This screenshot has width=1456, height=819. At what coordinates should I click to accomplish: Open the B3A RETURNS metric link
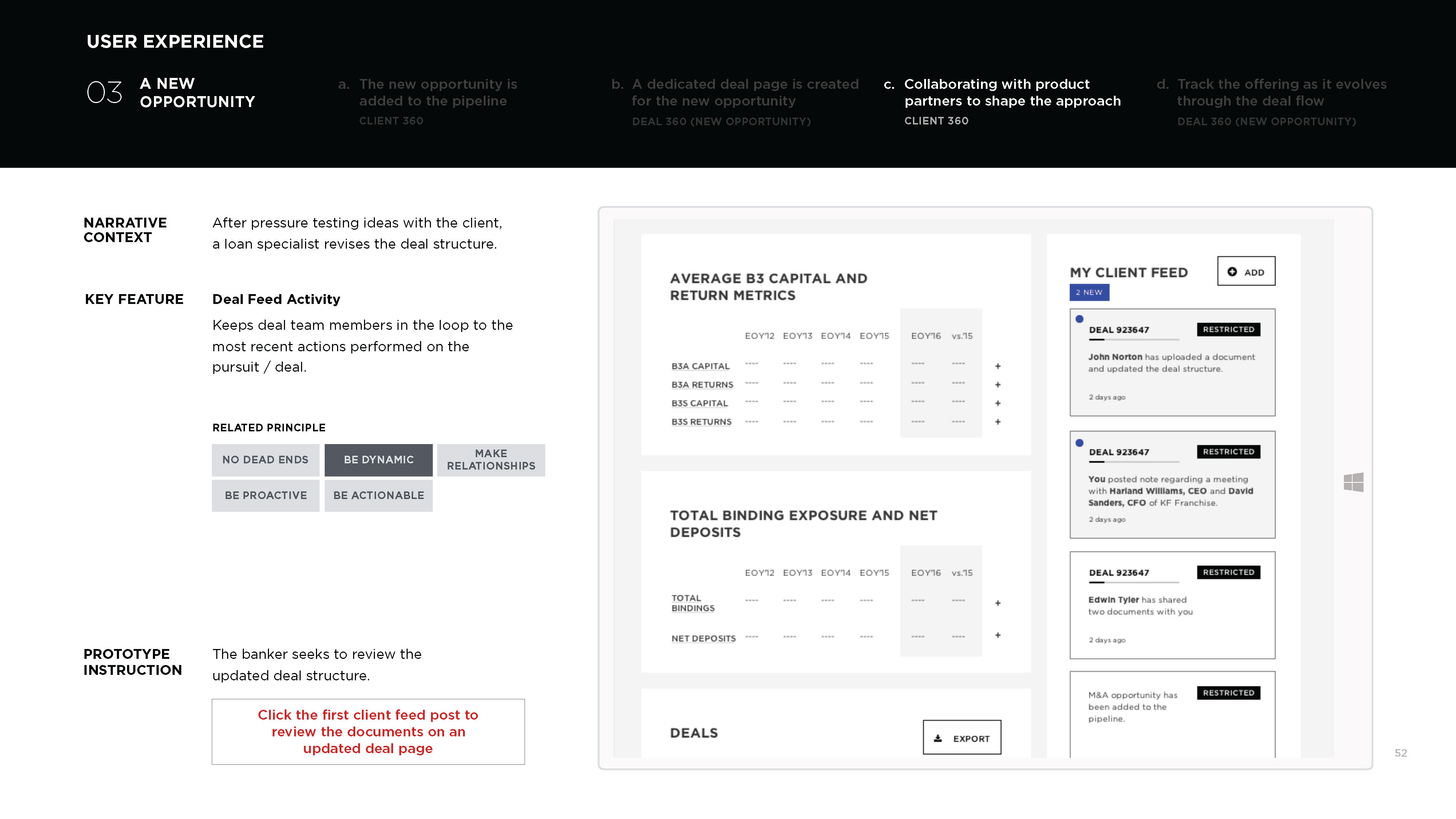pos(702,385)
